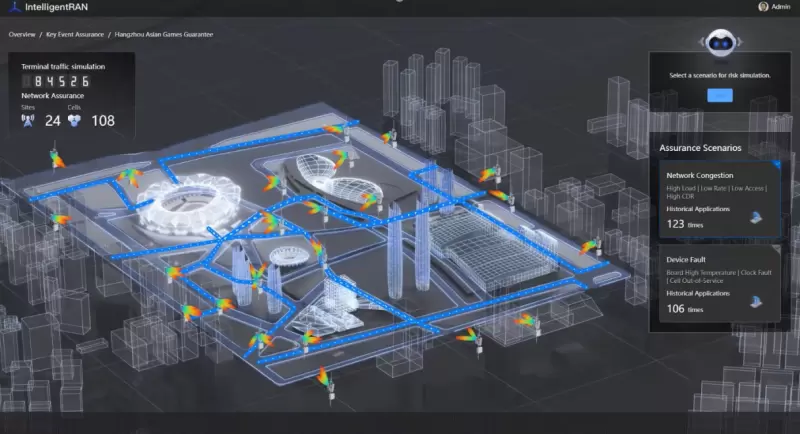Image resolution: width=800 pixels, height=434 pixels.
Task: Click Hangzhou Asian Games Guarantee breadcrumb
Action: (x=164, y=35)
